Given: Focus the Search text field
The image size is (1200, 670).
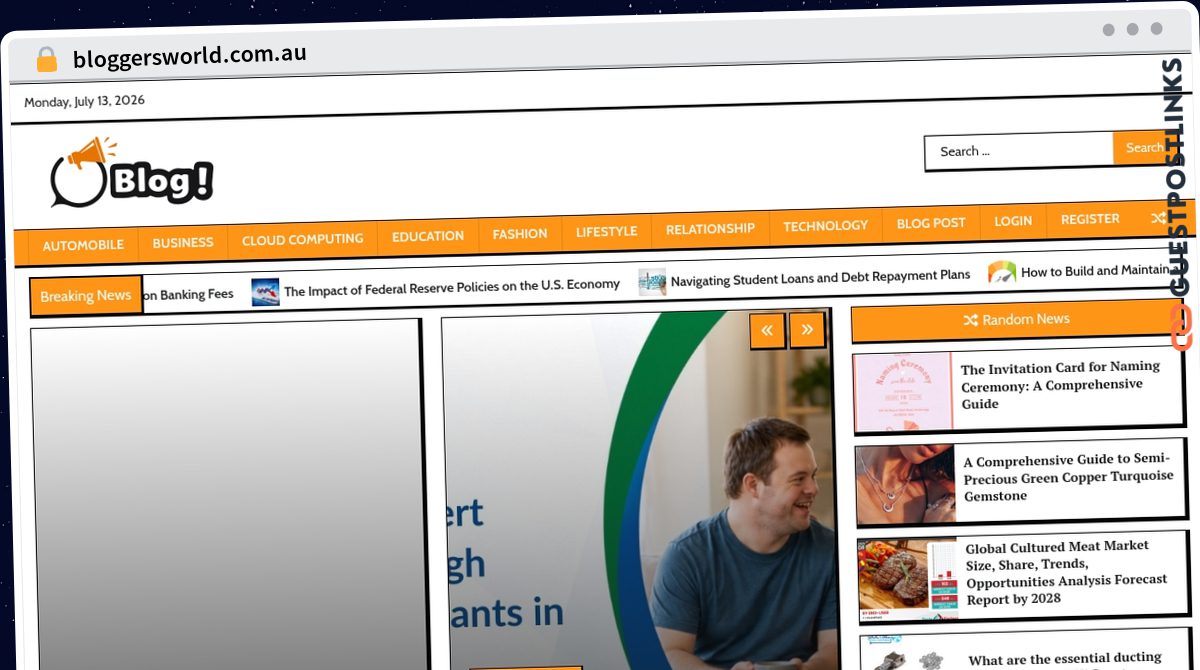Looking at the screenshot, I should (x=1019, y=151).
